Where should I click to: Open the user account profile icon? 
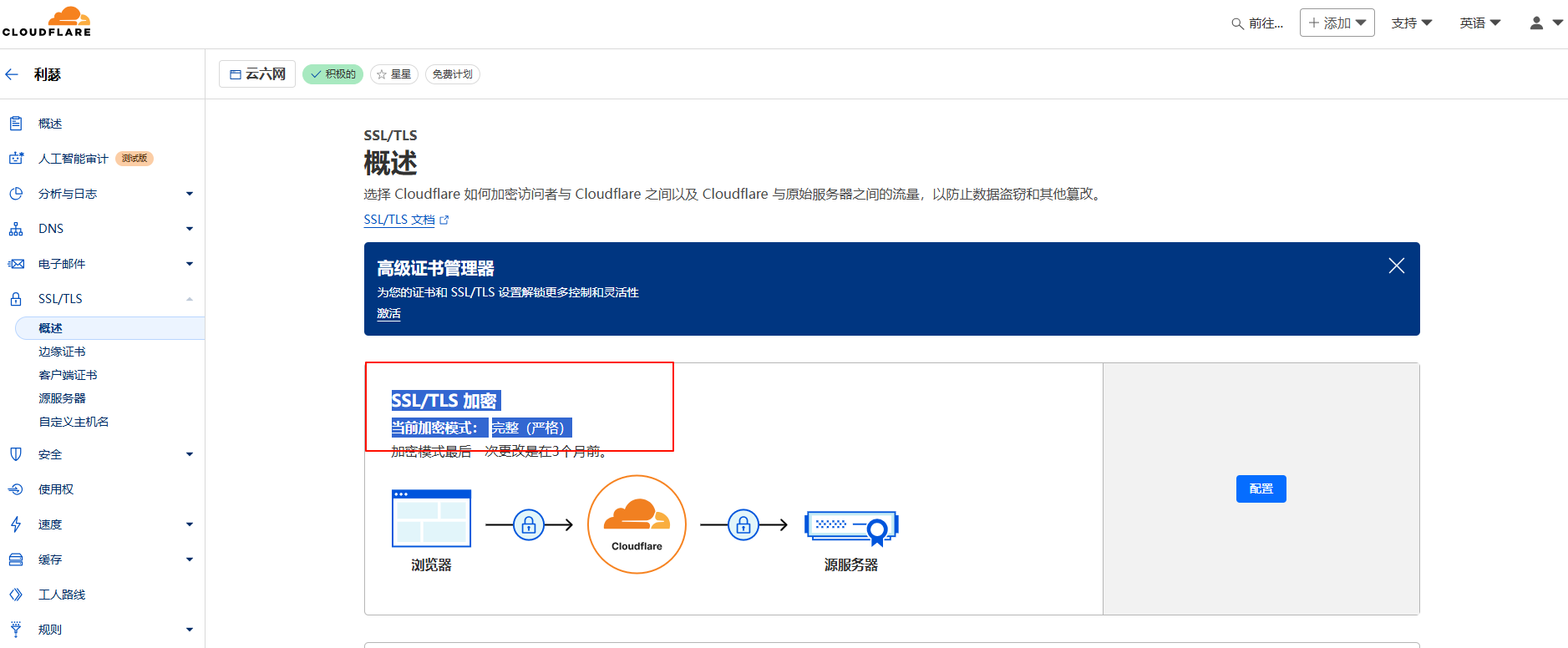click(1536, 23)
